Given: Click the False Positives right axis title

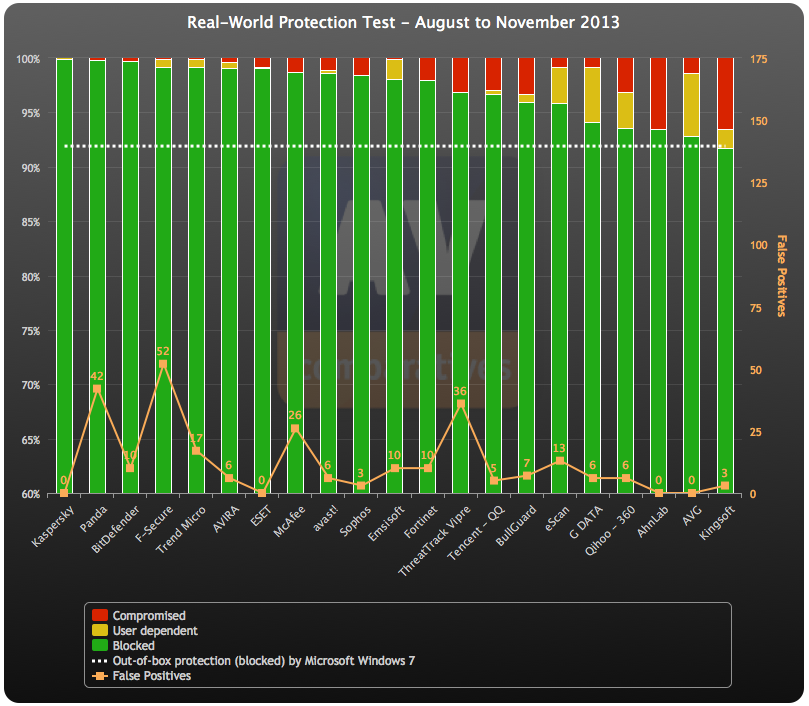Looking at the screenshot, I should [783, 277].
